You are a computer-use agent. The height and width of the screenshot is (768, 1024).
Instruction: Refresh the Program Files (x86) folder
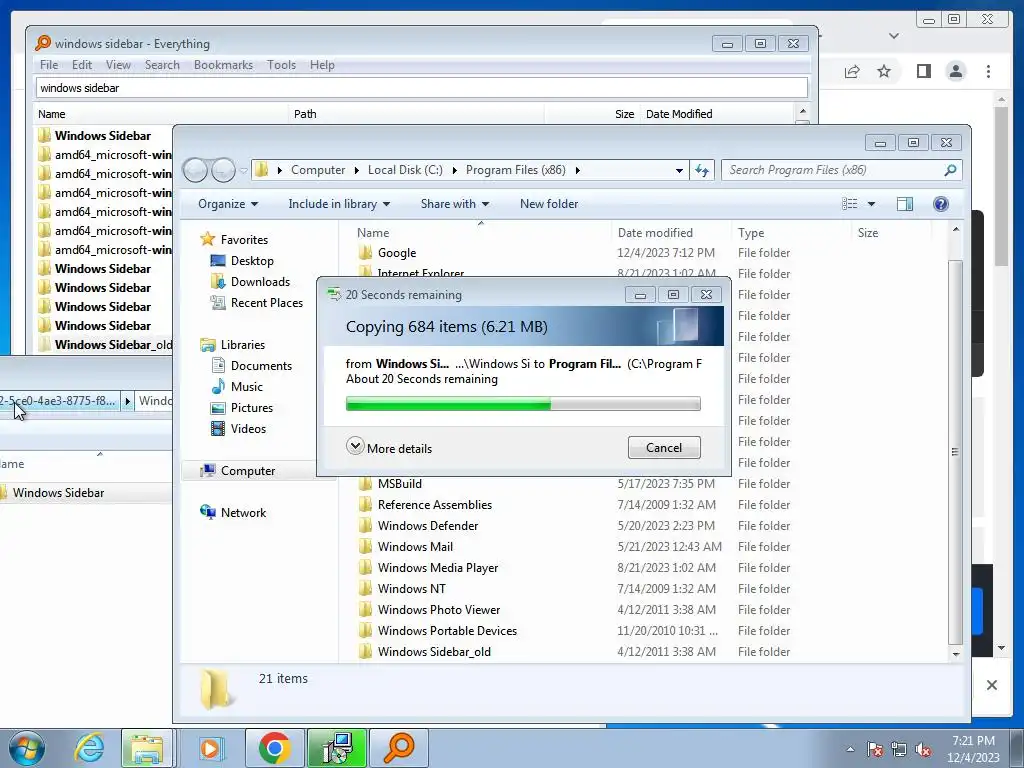pos(702,170)
